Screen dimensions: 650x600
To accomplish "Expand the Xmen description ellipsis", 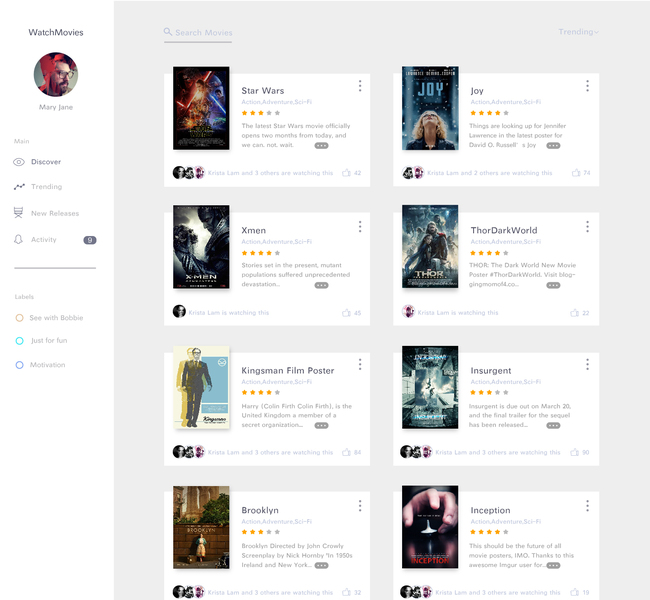I will tap(321, 285).
